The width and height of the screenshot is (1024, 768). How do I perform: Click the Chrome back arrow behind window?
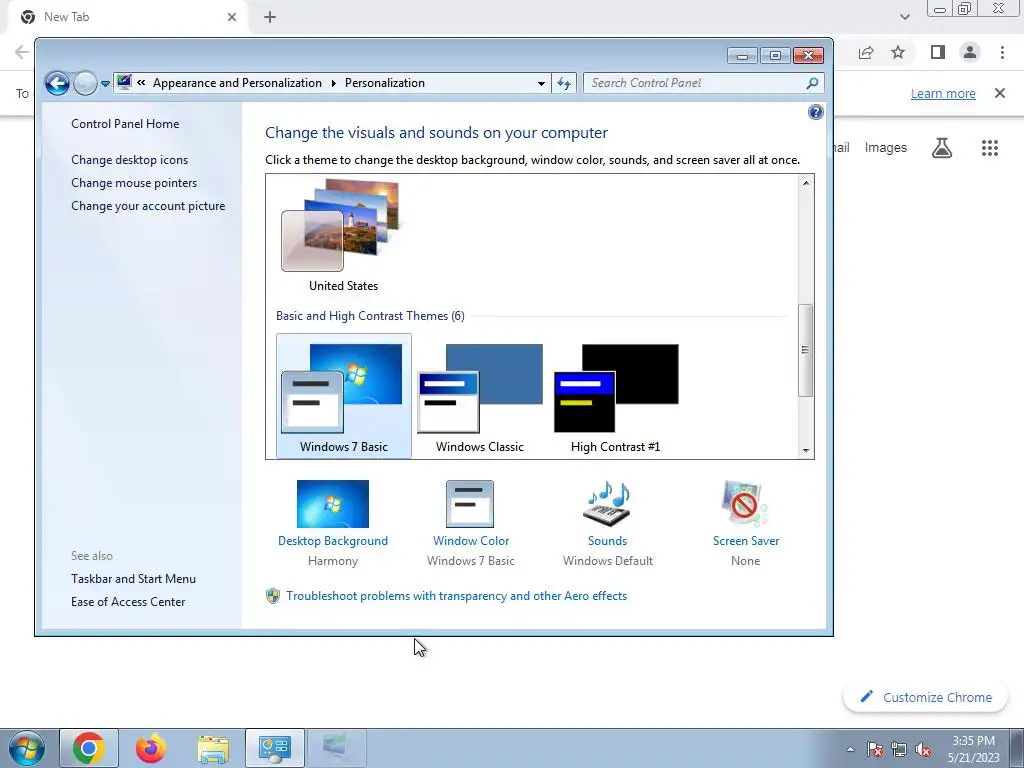(x=21, y=52)
